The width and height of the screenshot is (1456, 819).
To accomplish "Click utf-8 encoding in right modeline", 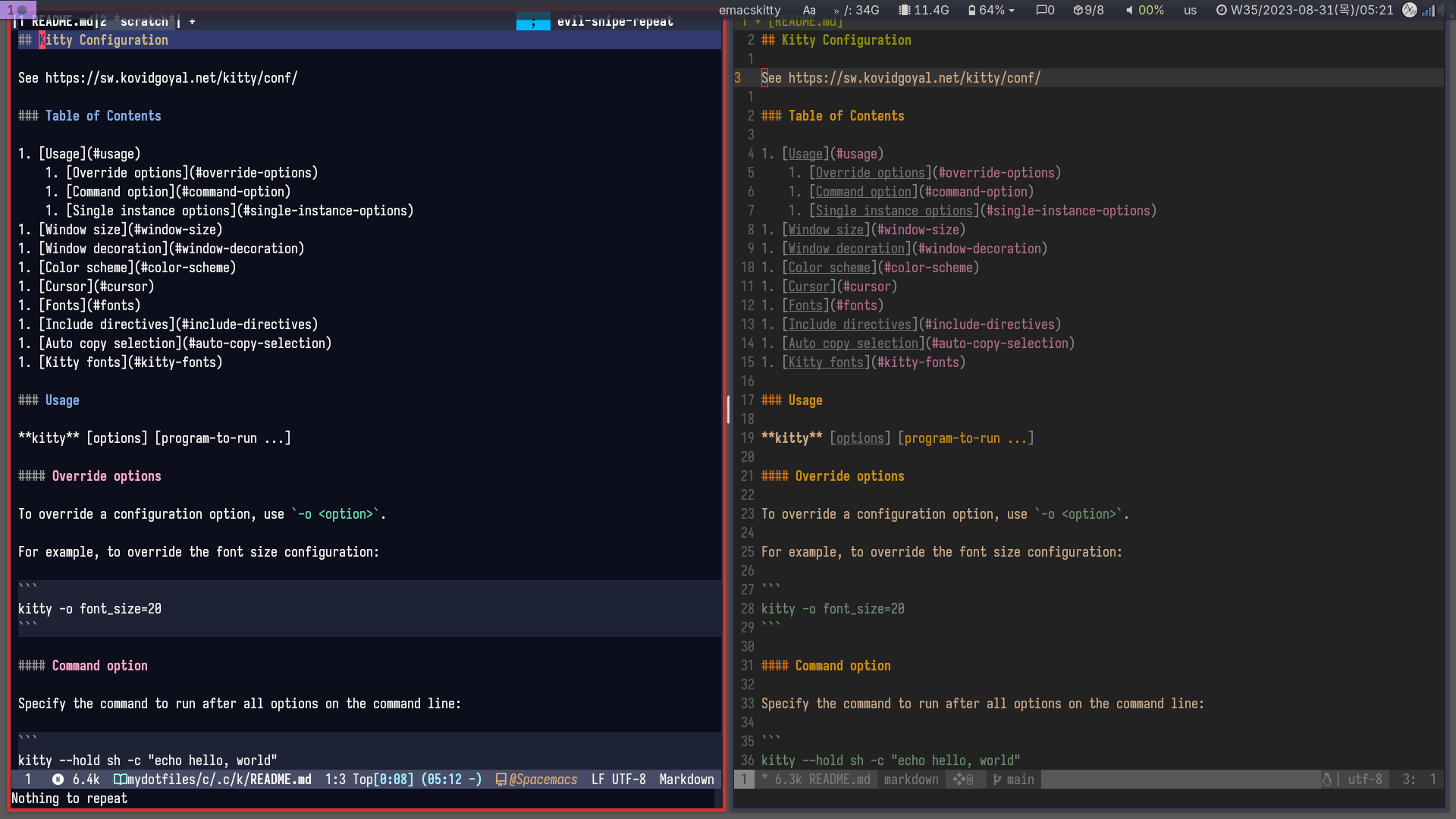I will [1364, 780].
